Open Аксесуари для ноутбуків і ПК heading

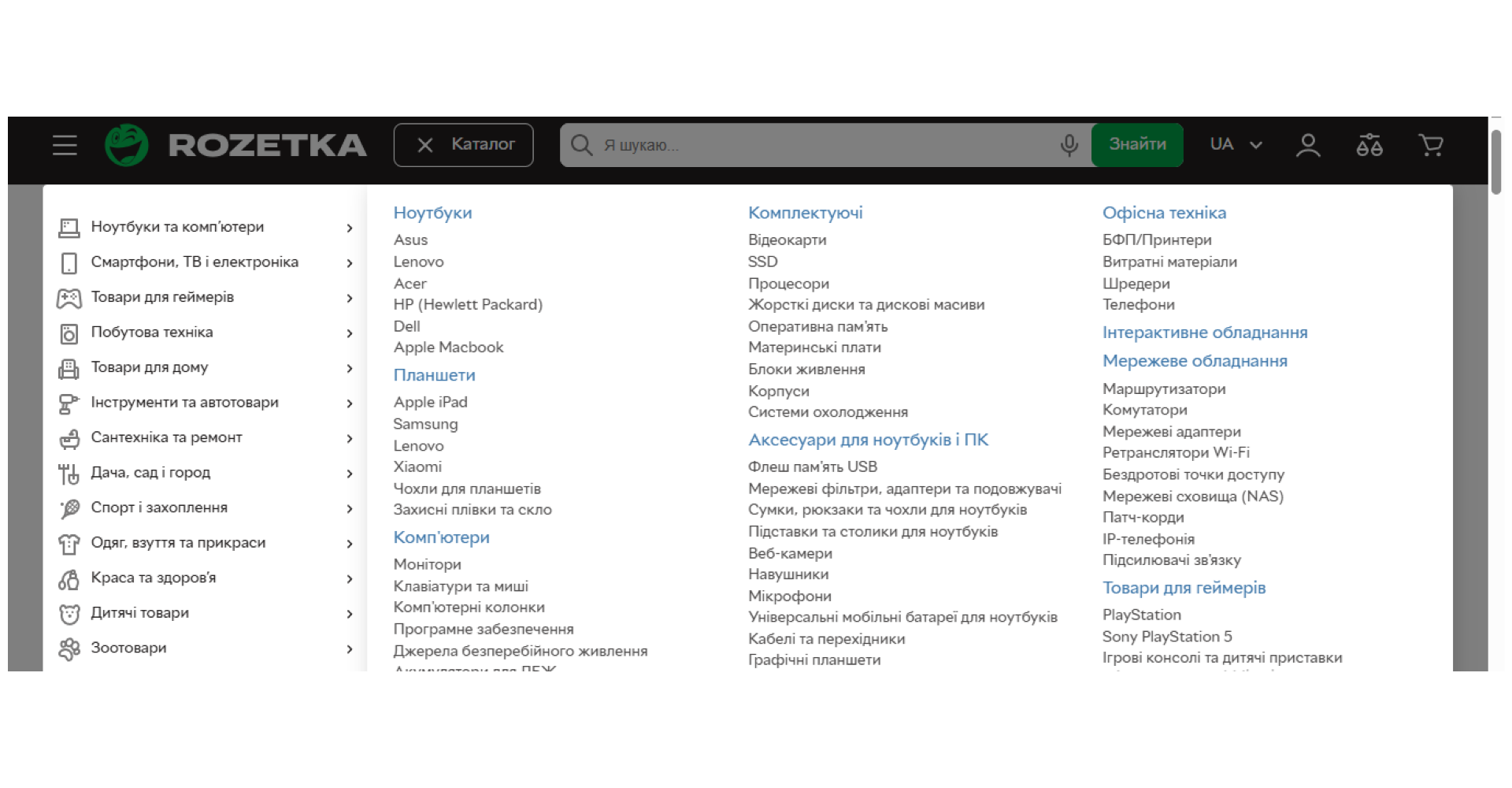(x=868, y=440)
